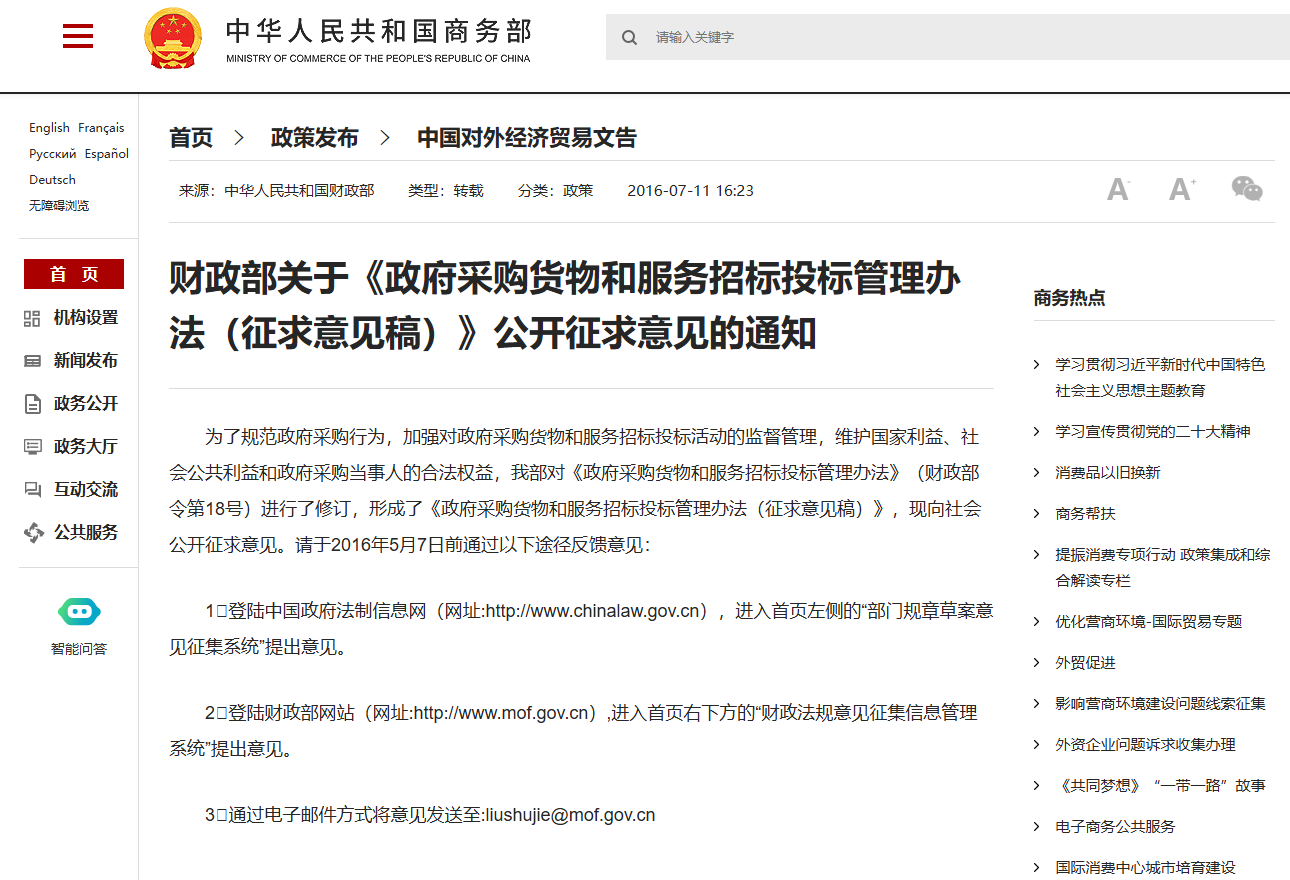Expand chevron beside 商务帮扶 topic
Viewport: 1290px width, 880px height.
(1037, 514)
